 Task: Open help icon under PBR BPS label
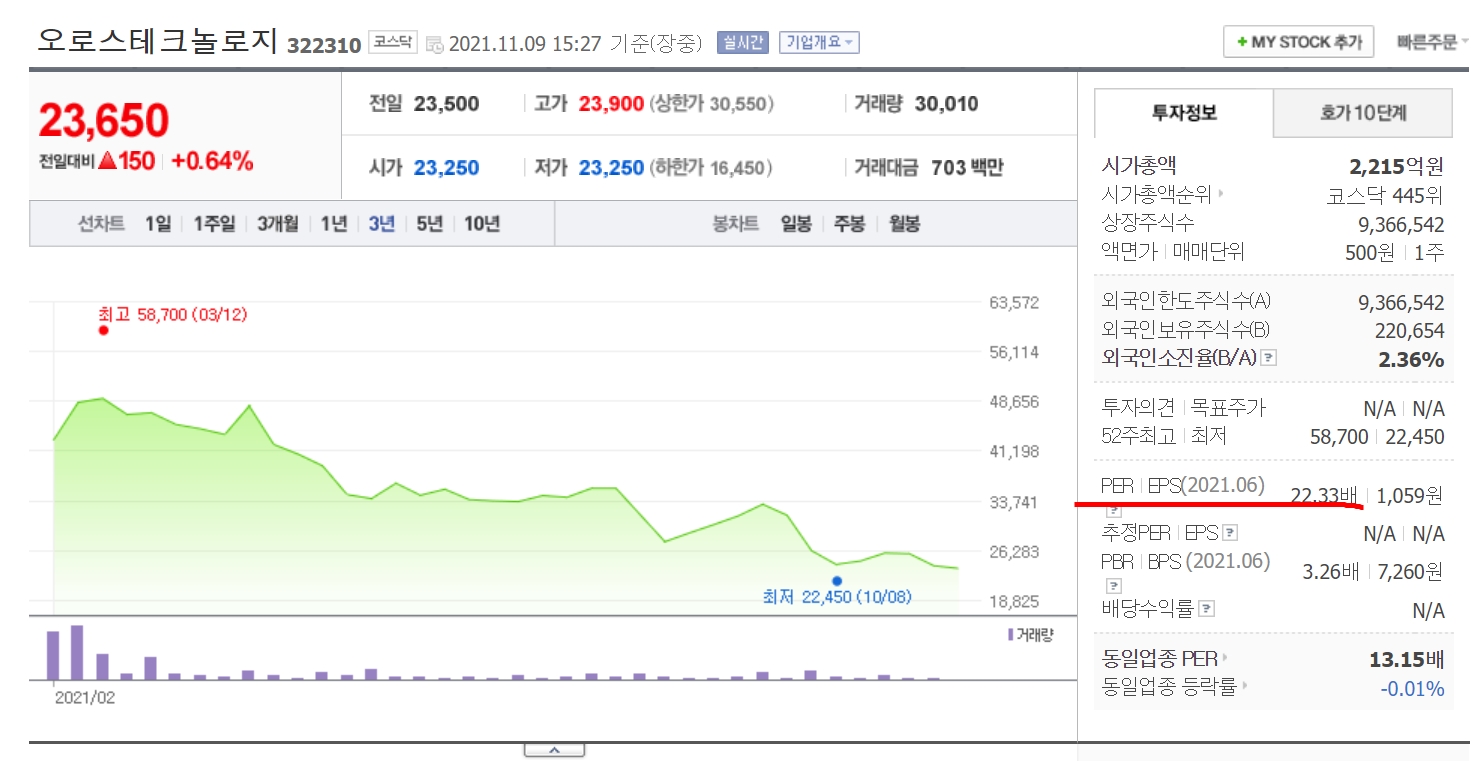pyautogui.click(x=1113, y=586)
